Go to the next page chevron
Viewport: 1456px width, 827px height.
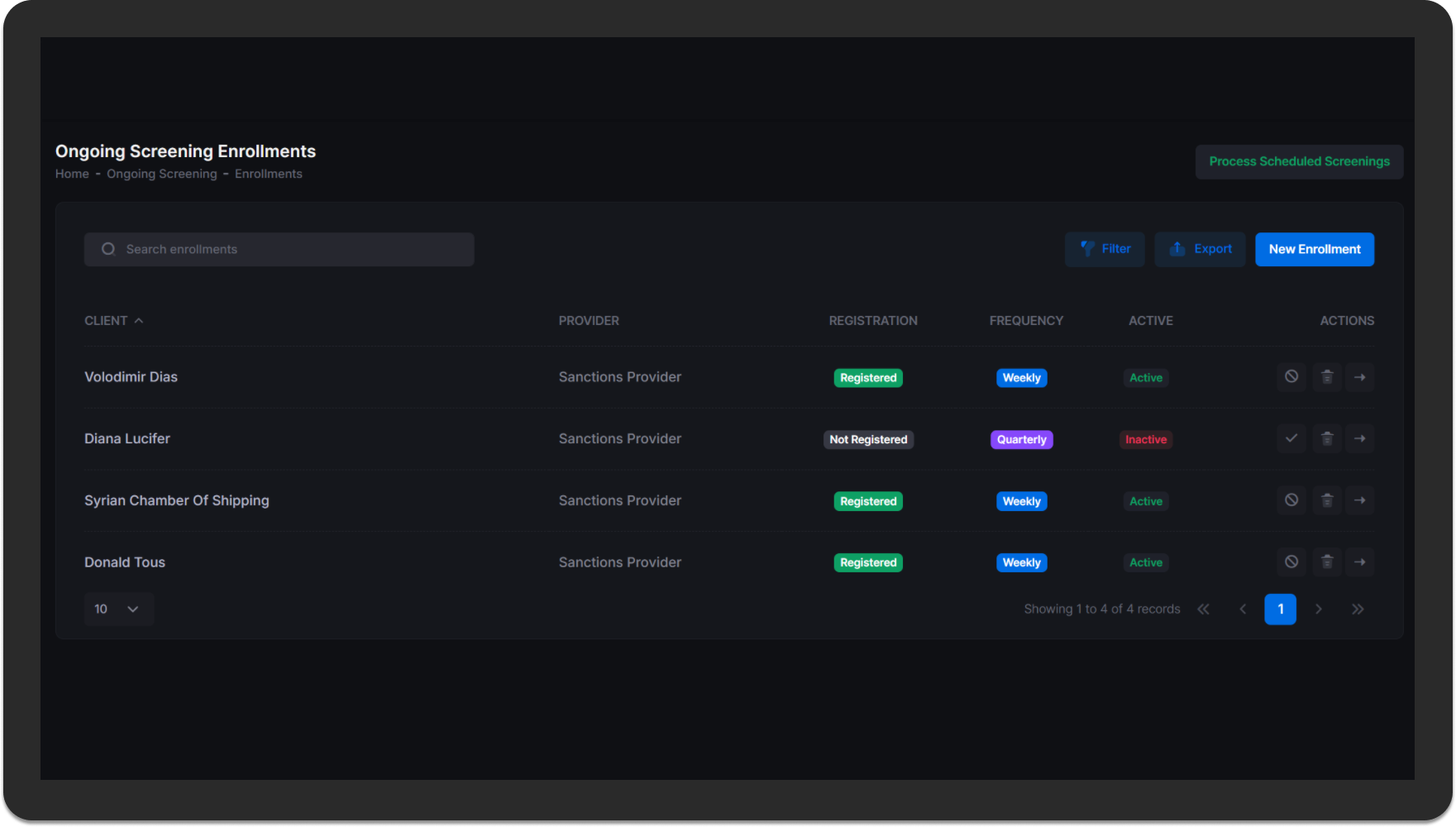click(1319, 609)
